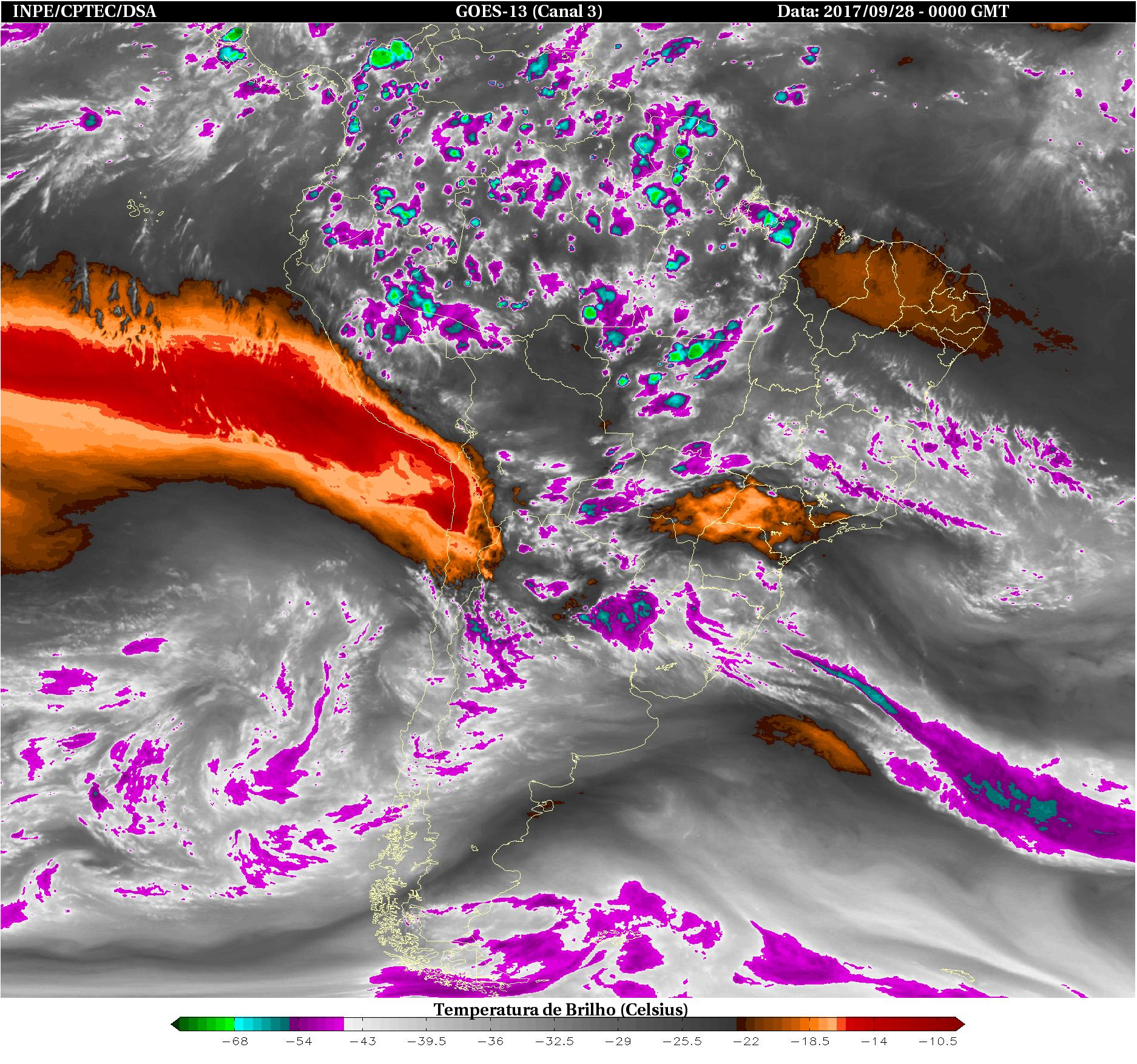The image size is (1137, 1064).
Task: Click the -22 colorbar tick label
Action: (746, 1042)
